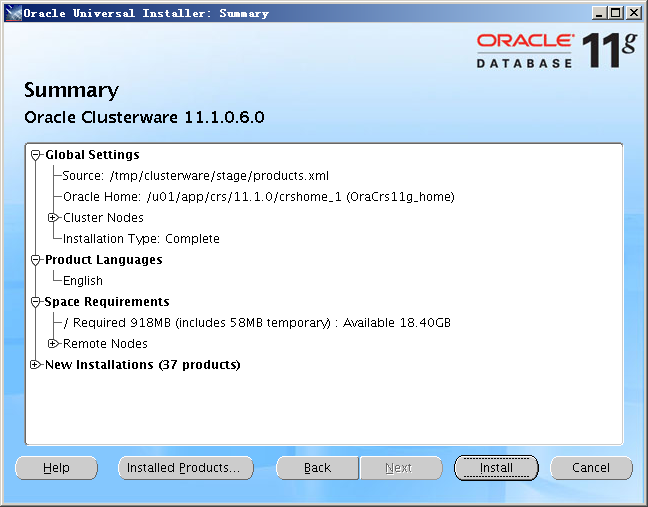Image resolution: width=648 pixels, height=507 pixels.
Task: Select the English language entry
Action: tap(83, 281)
